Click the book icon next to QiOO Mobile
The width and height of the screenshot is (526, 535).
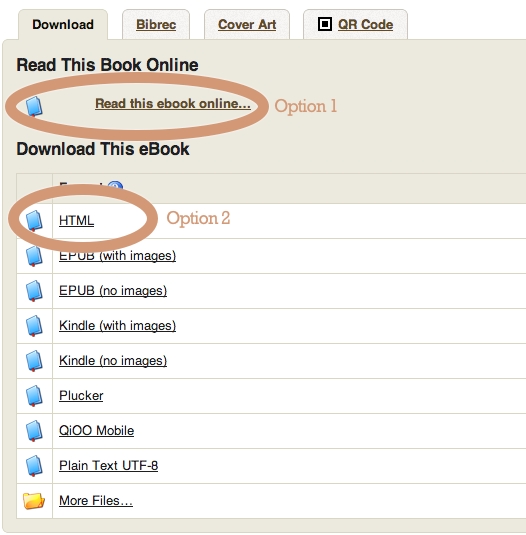34,431
